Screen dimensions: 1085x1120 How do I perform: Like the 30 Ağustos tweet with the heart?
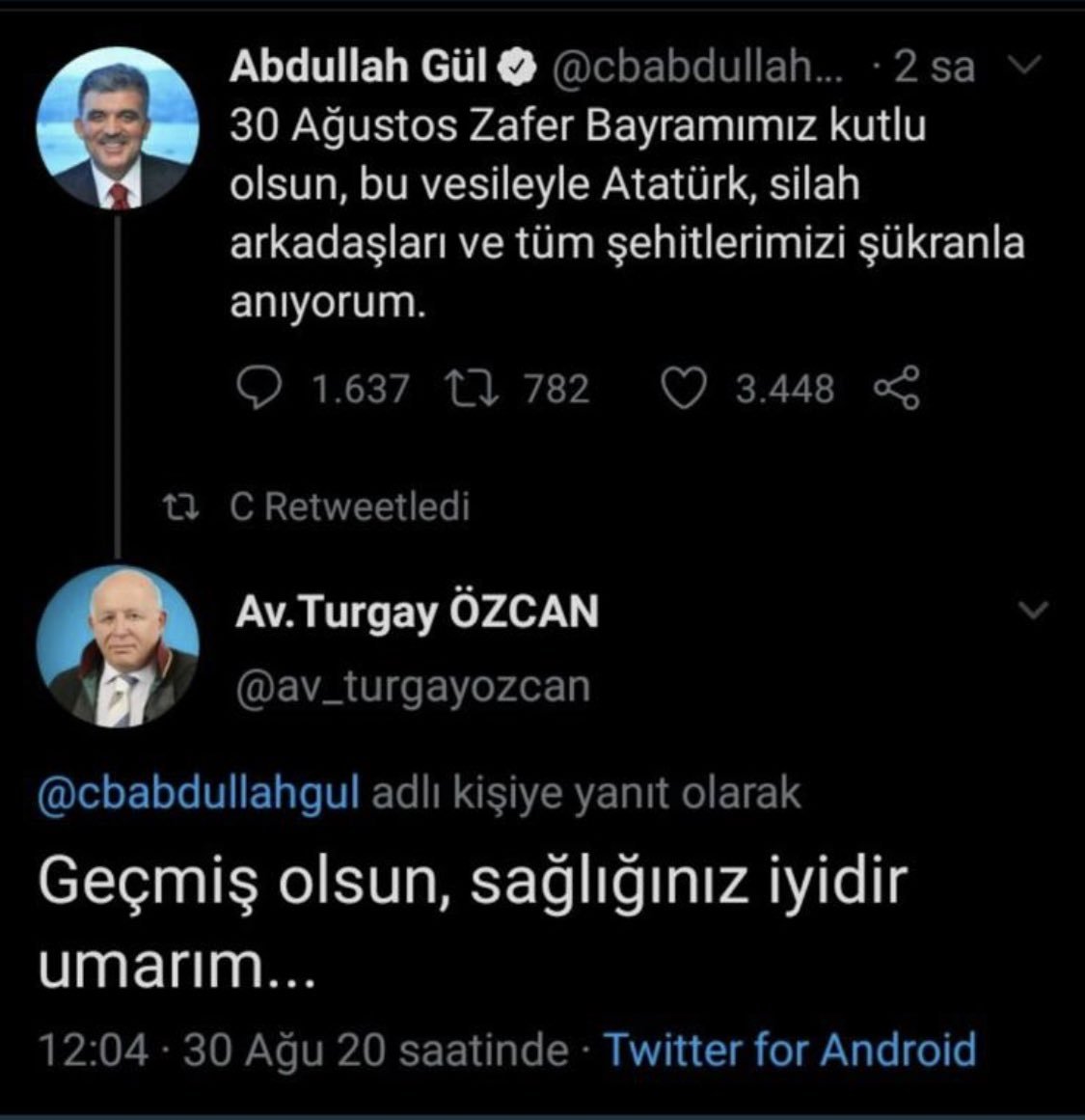tap(685, 389)
